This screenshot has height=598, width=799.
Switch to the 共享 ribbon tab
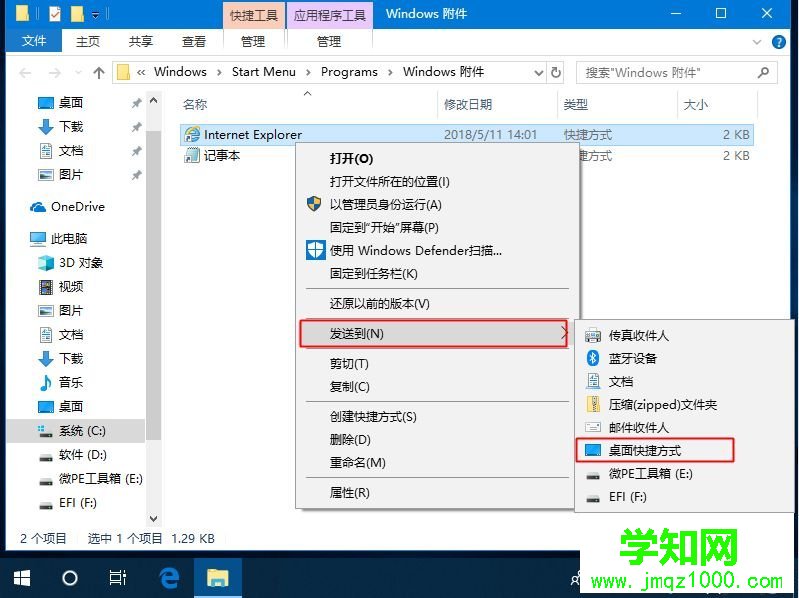(x=141, y=41)
